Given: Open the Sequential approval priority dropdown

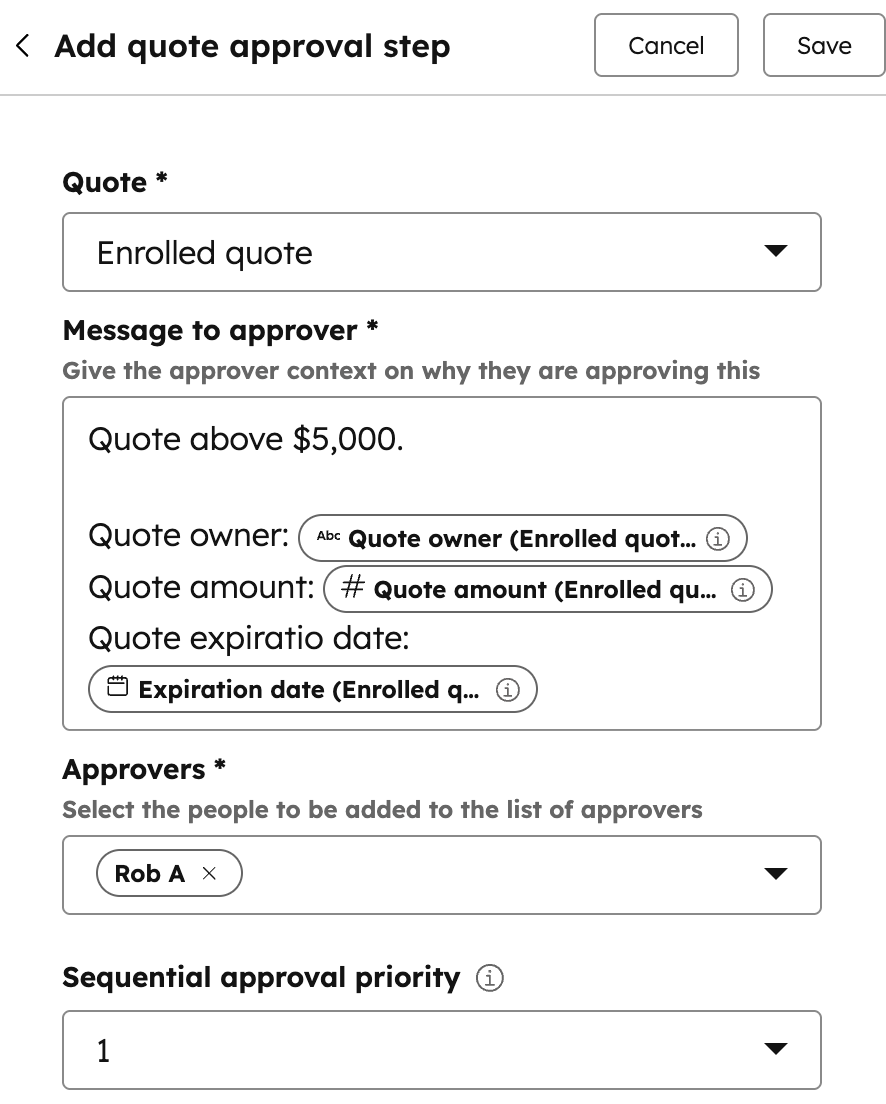Looking at the screenshot, I should [x=776, y=1049].
